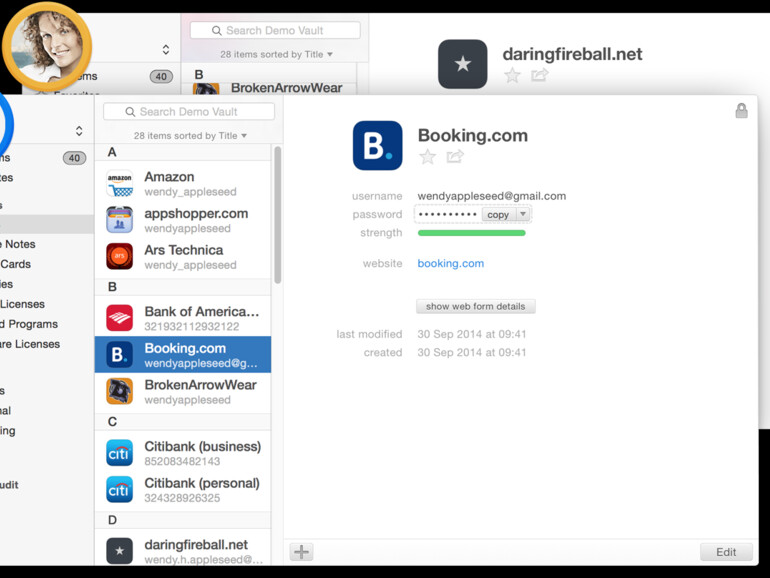Click the daringfireball.net star icon in list
Viewport: 770px width, 578px height.
coord(119,550)
